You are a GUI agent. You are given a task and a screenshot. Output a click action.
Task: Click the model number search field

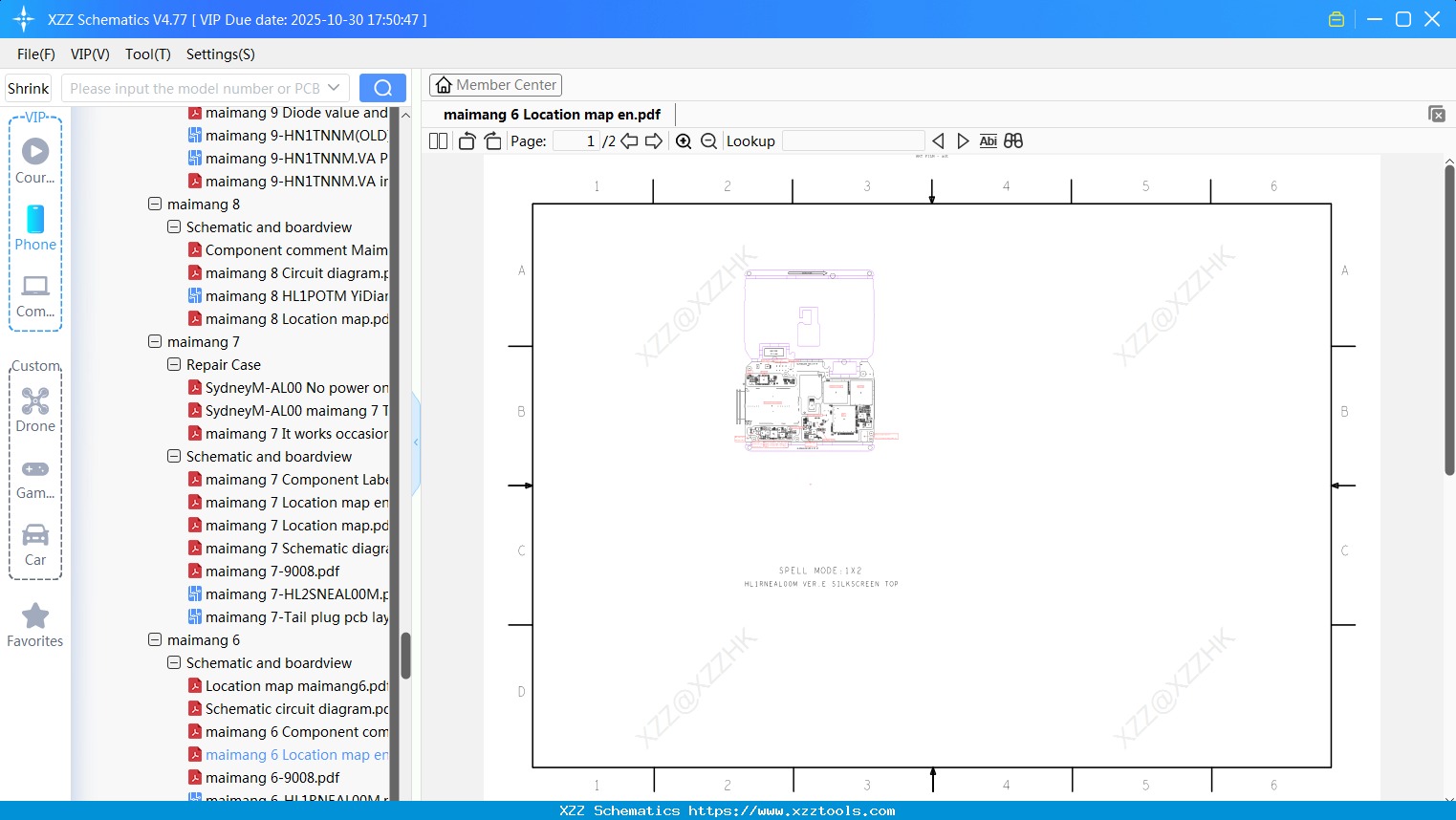coord(195,88)
